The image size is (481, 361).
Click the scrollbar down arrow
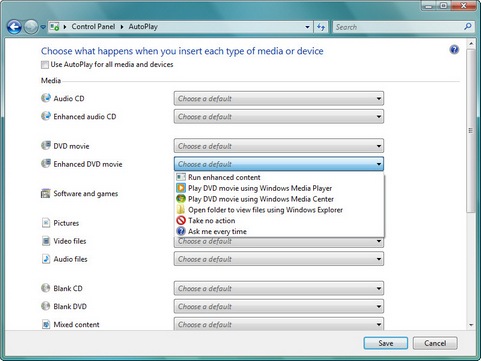471,325
